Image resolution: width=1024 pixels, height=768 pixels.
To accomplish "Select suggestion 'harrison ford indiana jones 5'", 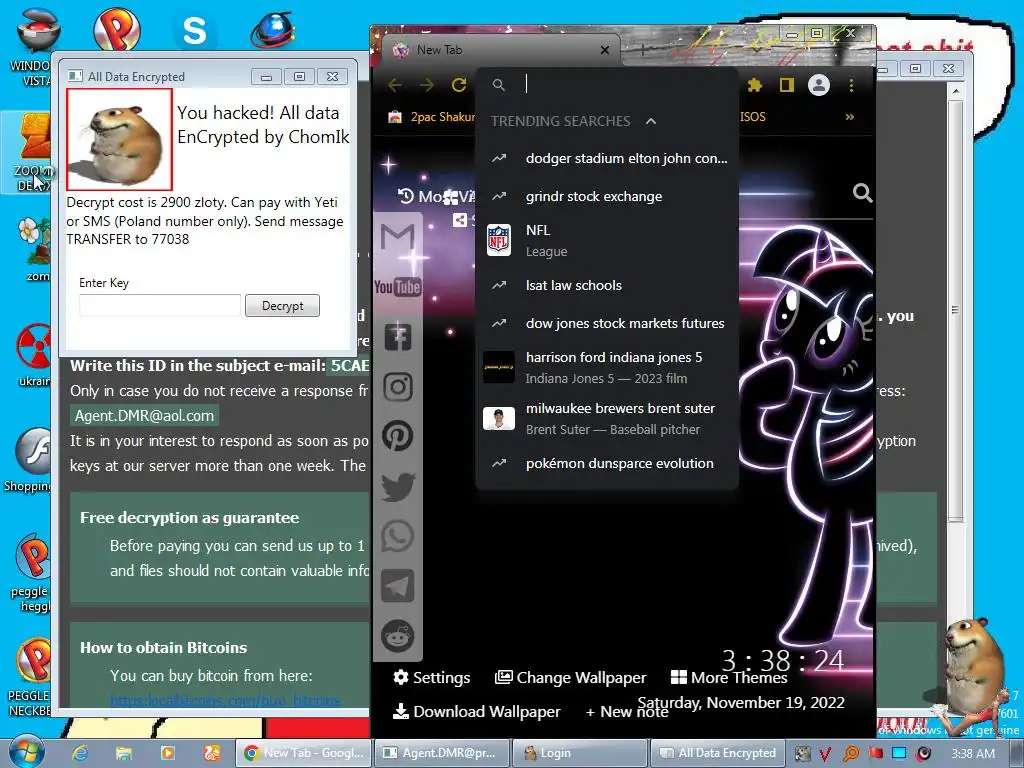I will click(x=607, y=367).
